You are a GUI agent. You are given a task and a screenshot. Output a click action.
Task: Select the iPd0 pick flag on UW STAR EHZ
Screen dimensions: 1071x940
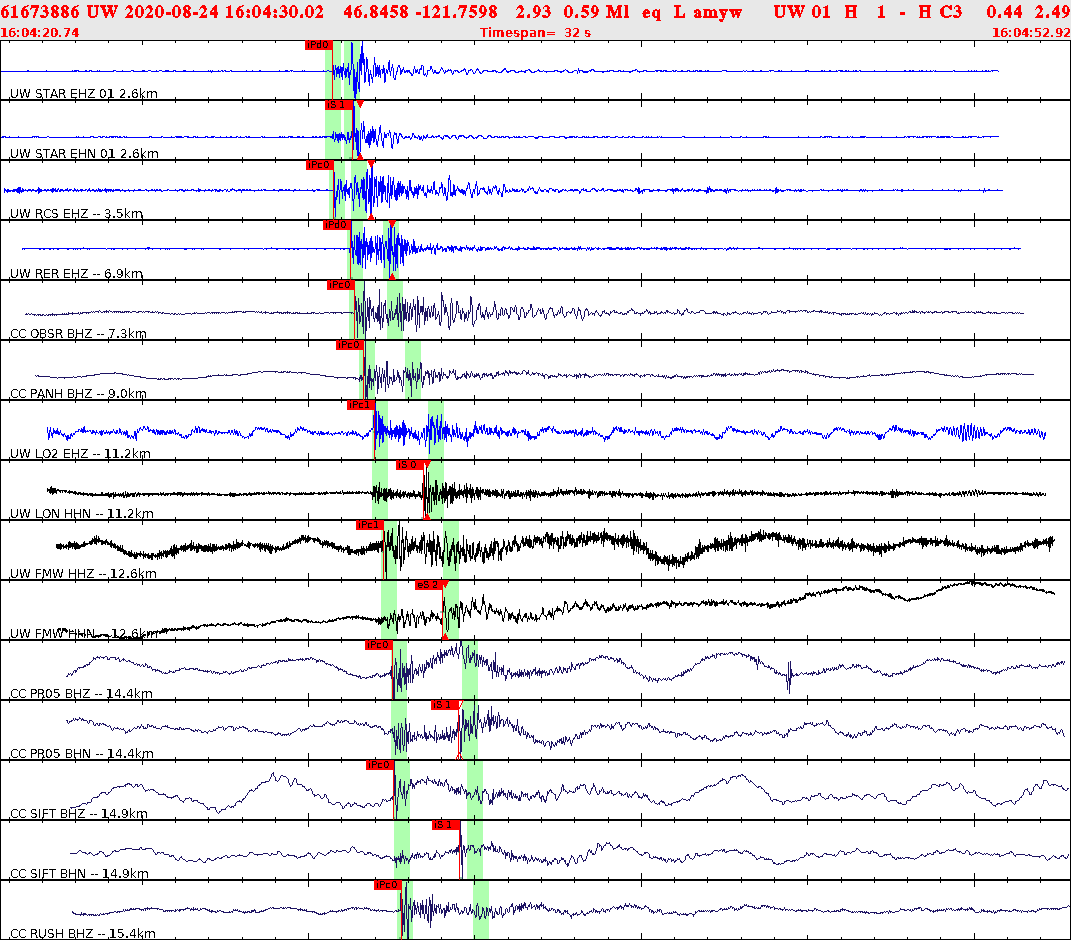pos(319,45)
